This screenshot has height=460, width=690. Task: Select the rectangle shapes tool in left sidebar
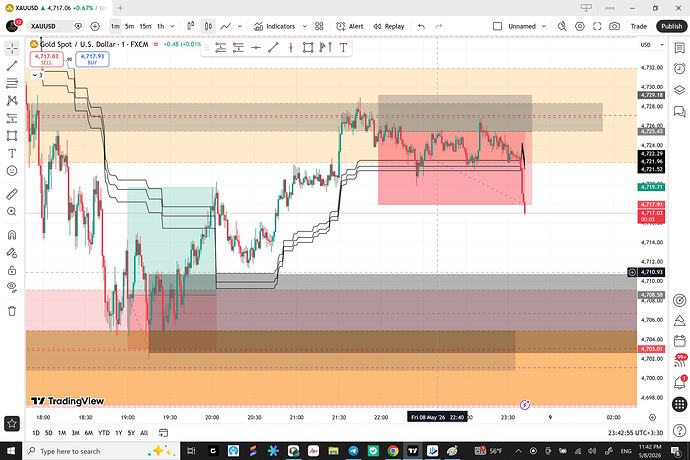tap(12, 136)
